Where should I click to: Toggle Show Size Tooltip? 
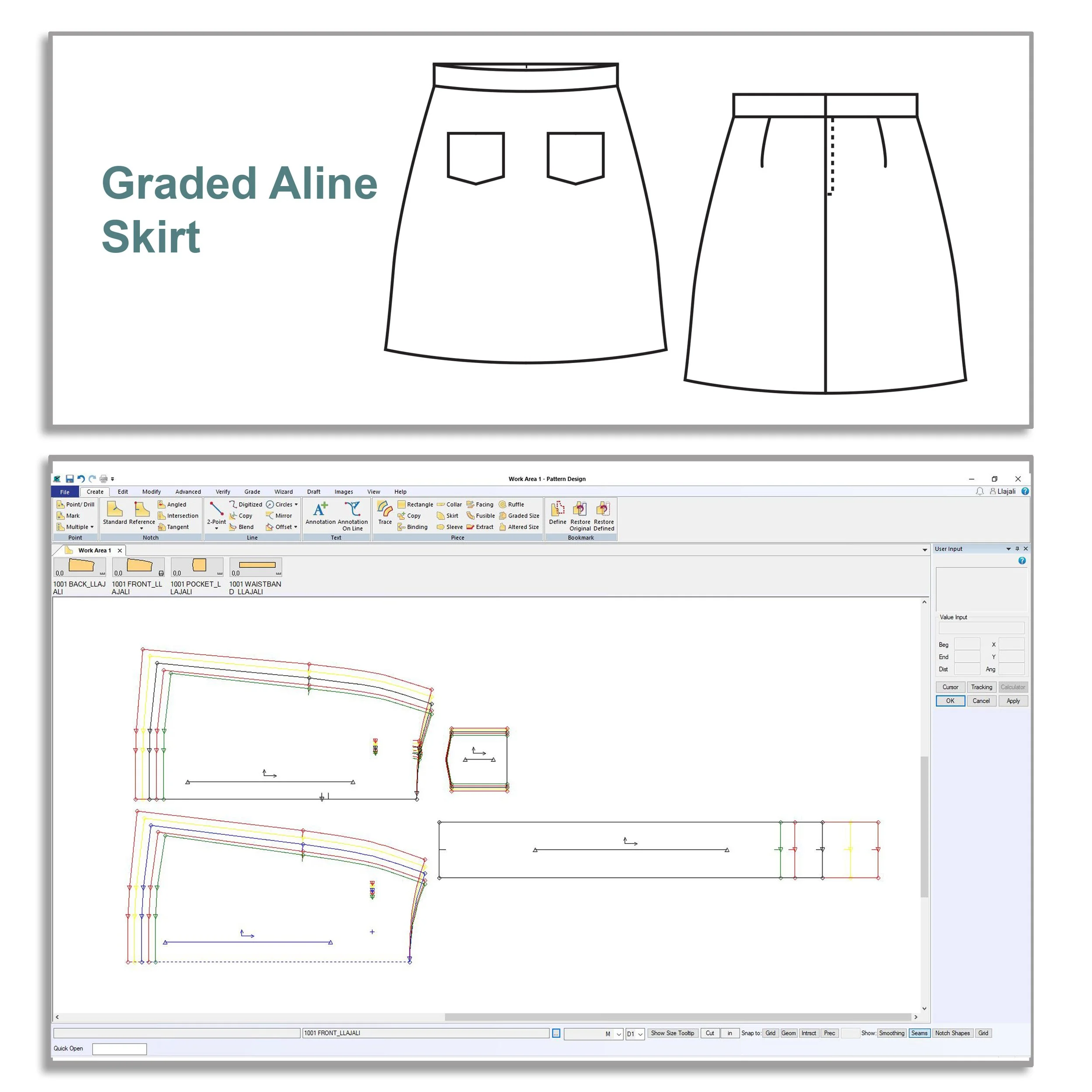tap(673, 1033)
